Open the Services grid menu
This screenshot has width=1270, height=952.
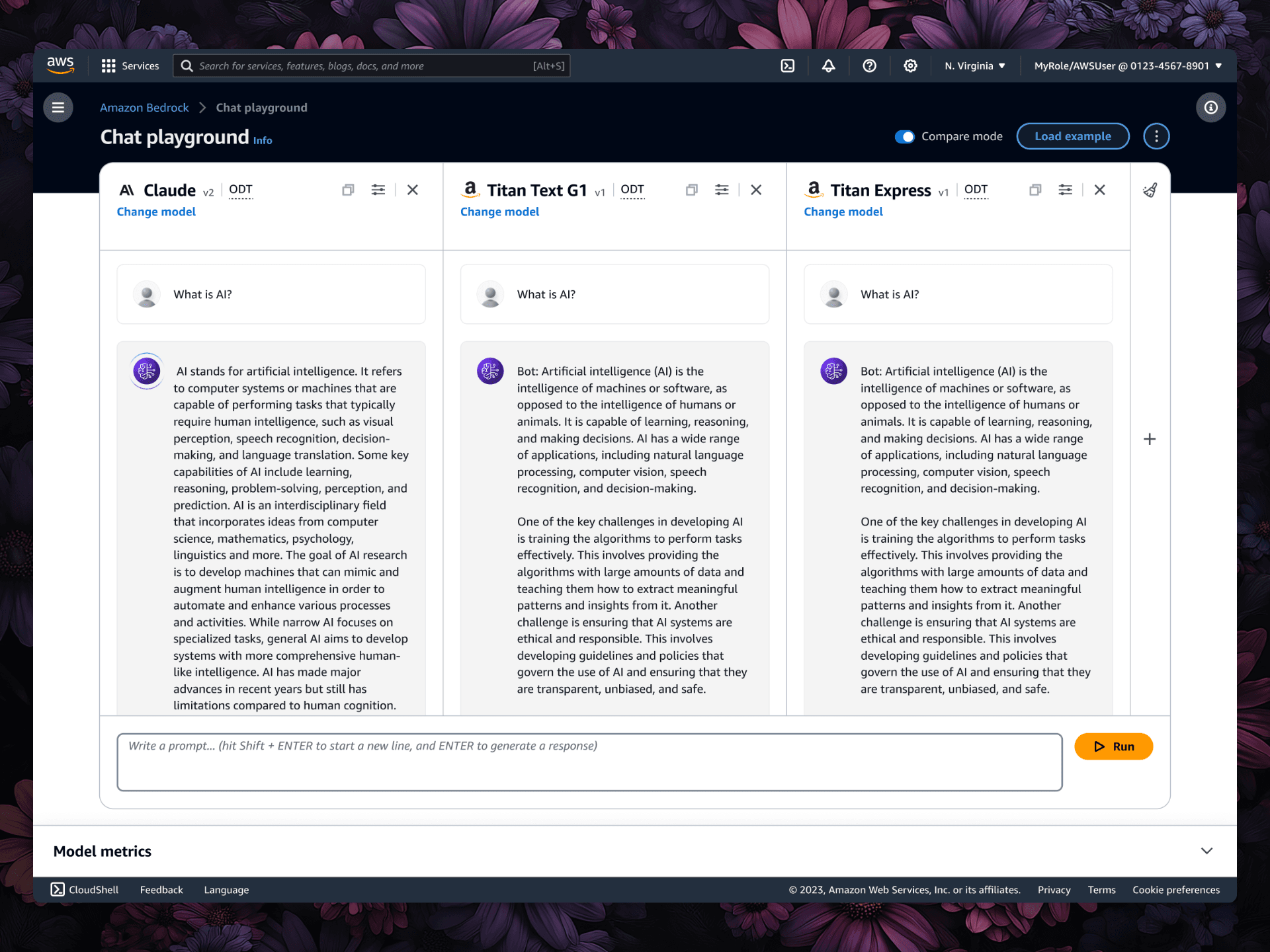[108, 66]
